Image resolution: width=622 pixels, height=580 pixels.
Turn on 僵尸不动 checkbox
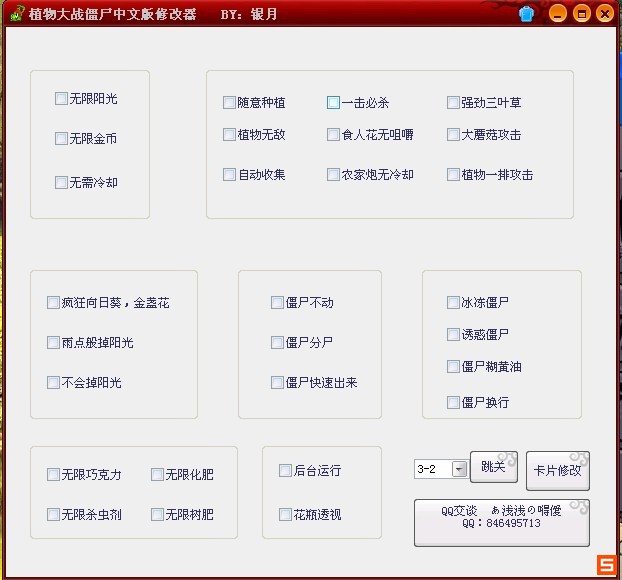[x=277, y=303]
